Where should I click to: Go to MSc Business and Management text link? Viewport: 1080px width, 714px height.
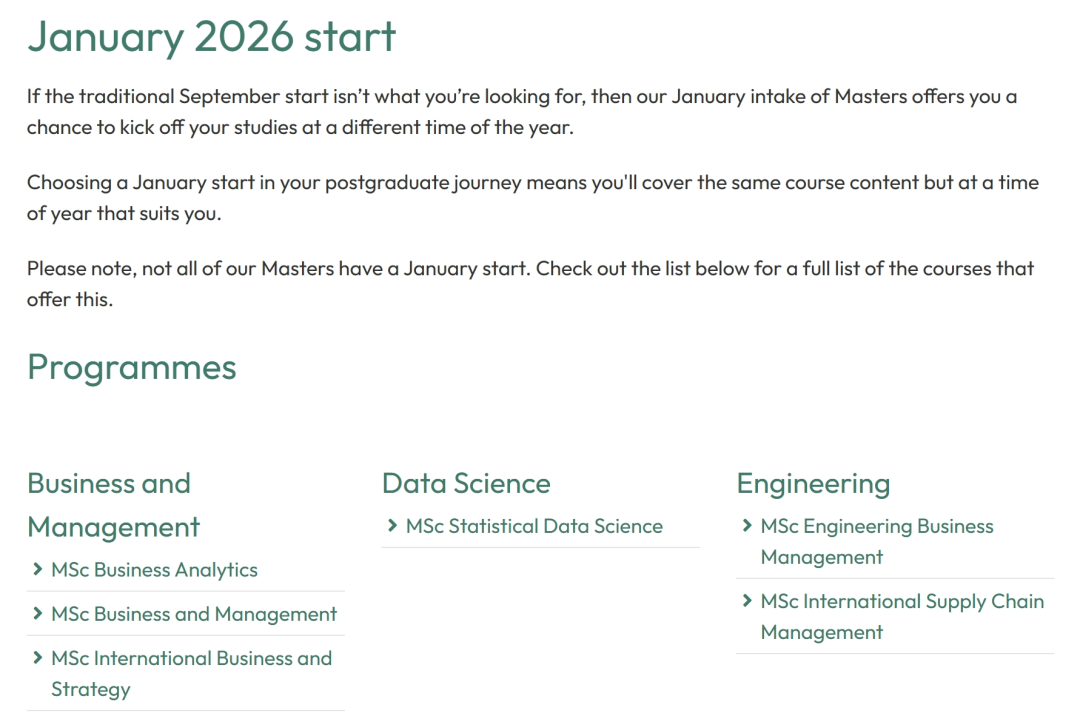194,614
